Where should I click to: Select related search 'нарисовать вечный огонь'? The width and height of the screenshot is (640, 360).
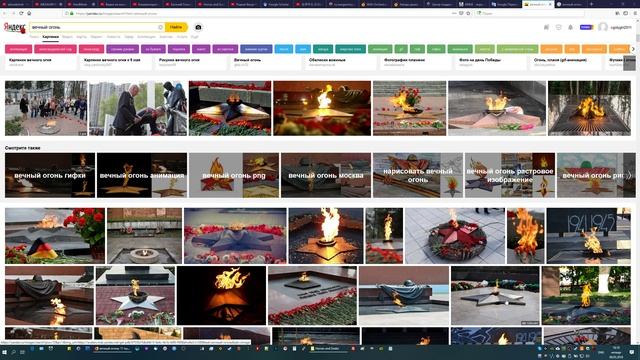(x=418, y=176)
